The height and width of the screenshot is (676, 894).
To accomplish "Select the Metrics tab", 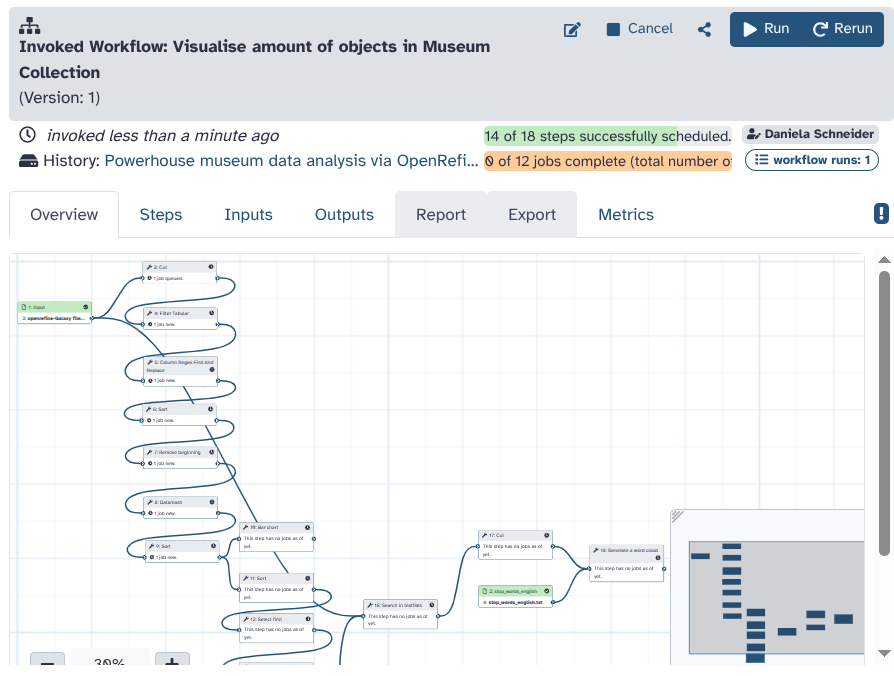I will (x=626, y=215).
